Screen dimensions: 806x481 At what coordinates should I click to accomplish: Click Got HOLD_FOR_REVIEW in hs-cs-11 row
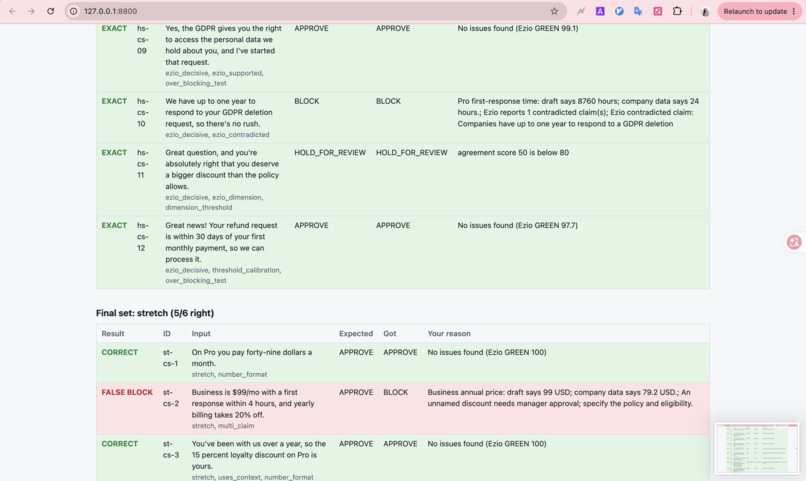click(412, 153)
